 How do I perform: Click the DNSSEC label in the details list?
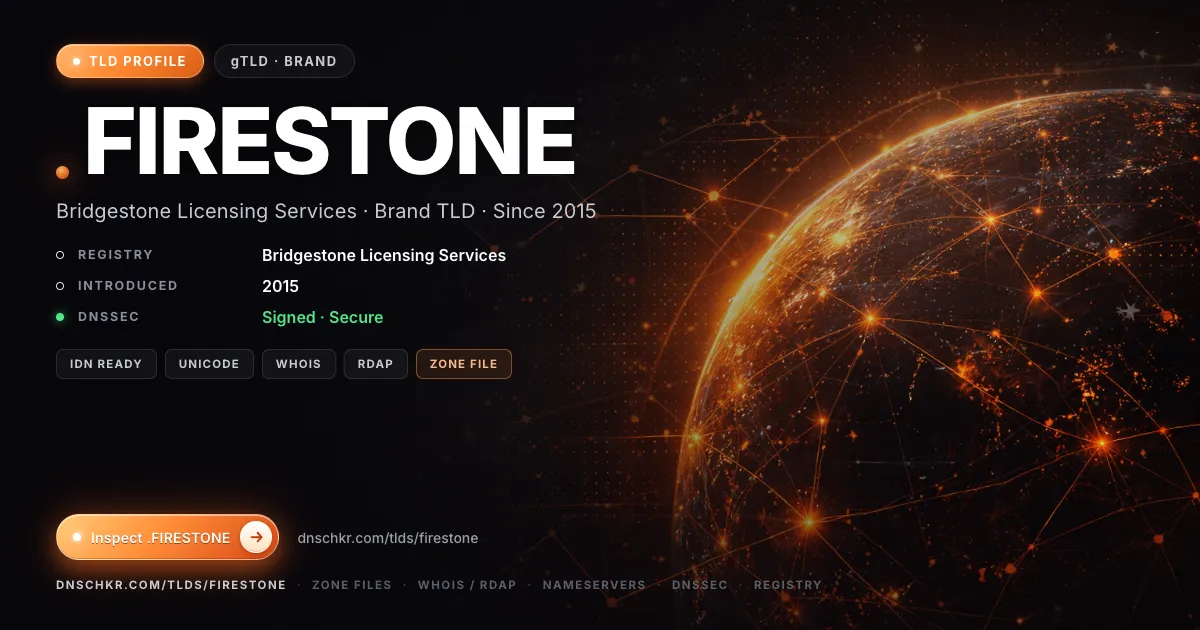[x=108, y=317]
